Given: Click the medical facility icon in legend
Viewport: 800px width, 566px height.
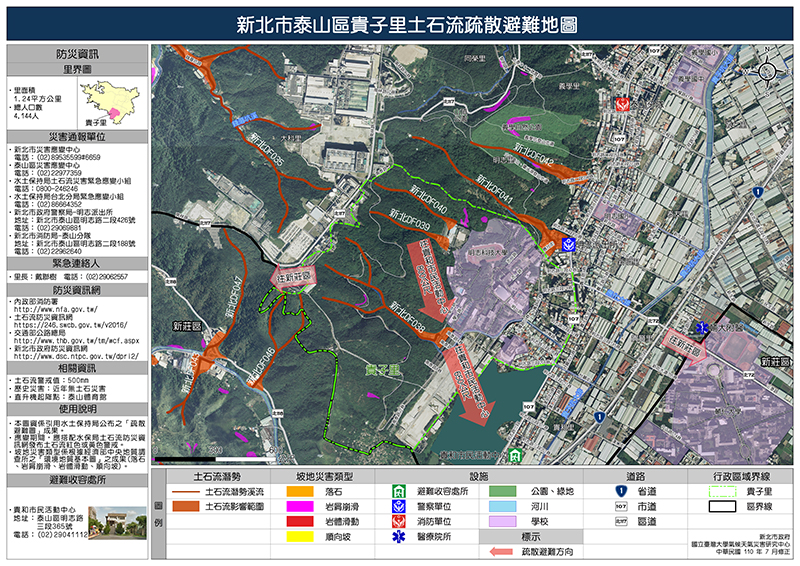Looking at the screenshot, I should 398,536.
